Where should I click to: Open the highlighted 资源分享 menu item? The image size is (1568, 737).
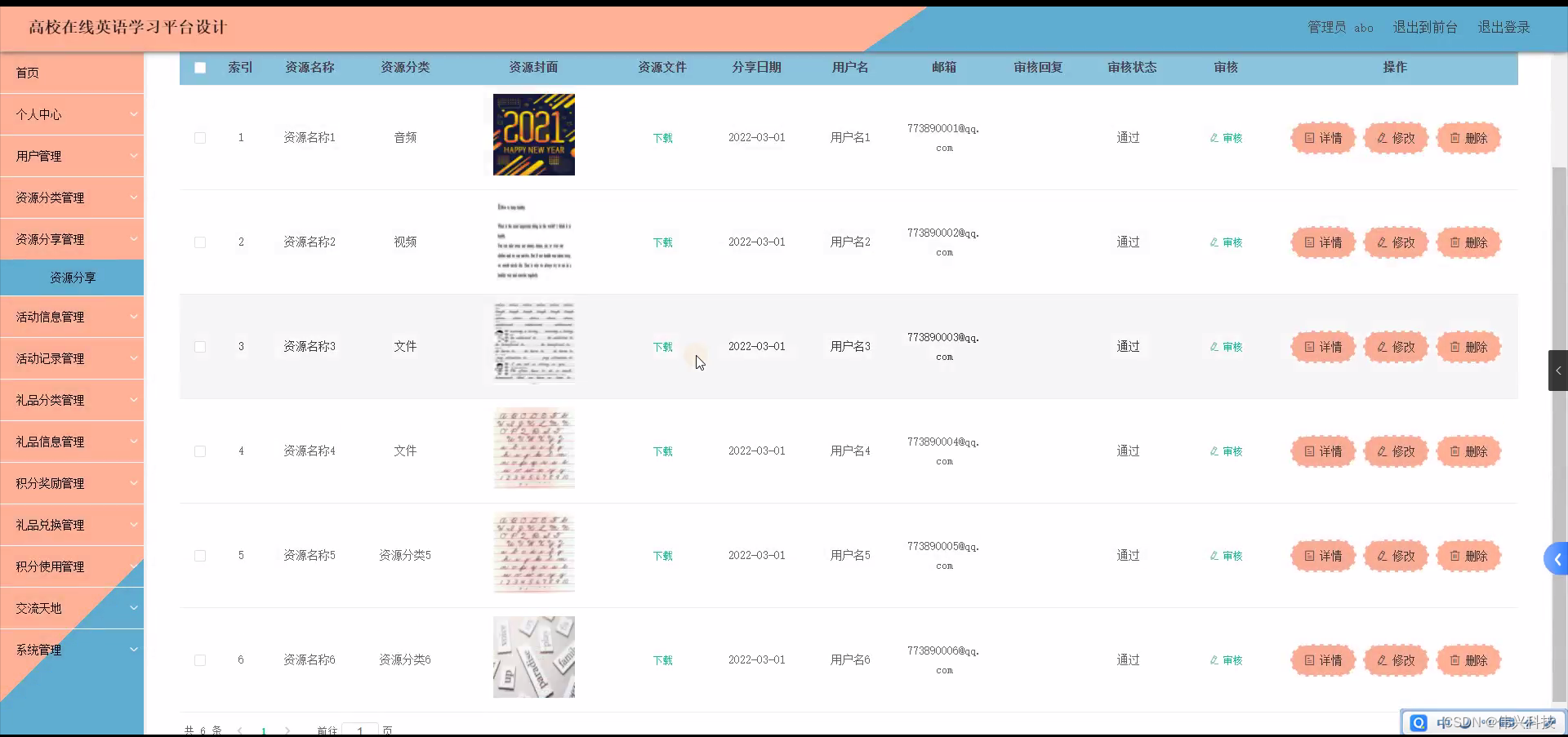(72, 277)
